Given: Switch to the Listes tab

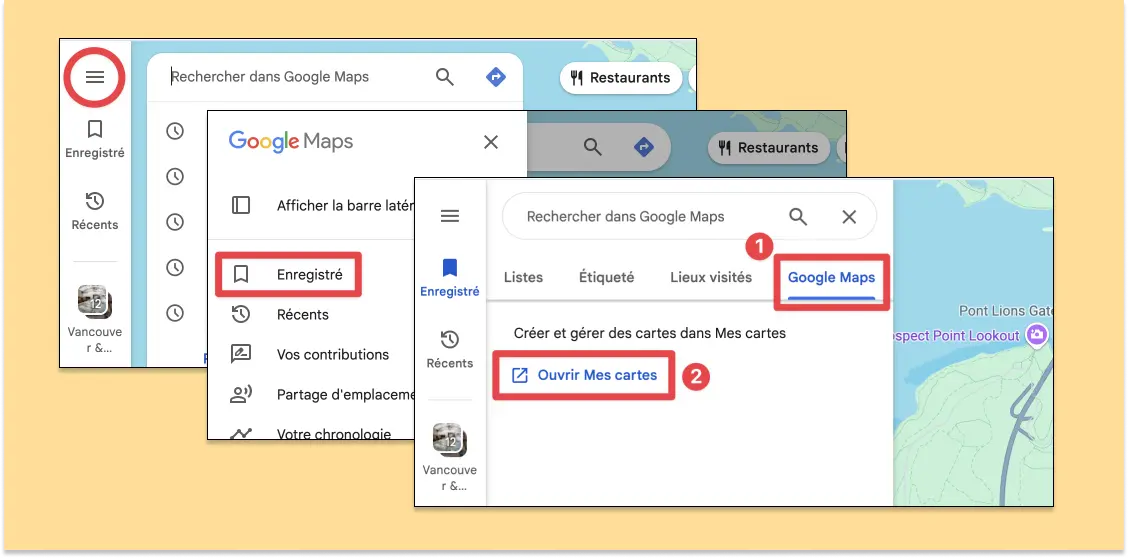Looking at the screenshot, I should pyautogui.click(x=523, y=278).
